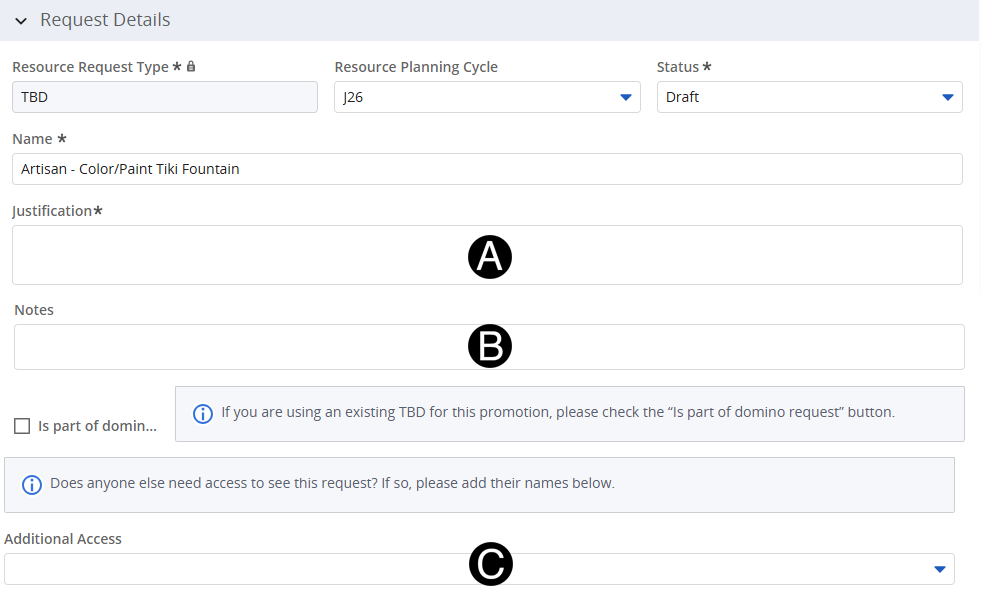Click the locked TBD request type field
981x597 pixels.
(x=165, y=97)
